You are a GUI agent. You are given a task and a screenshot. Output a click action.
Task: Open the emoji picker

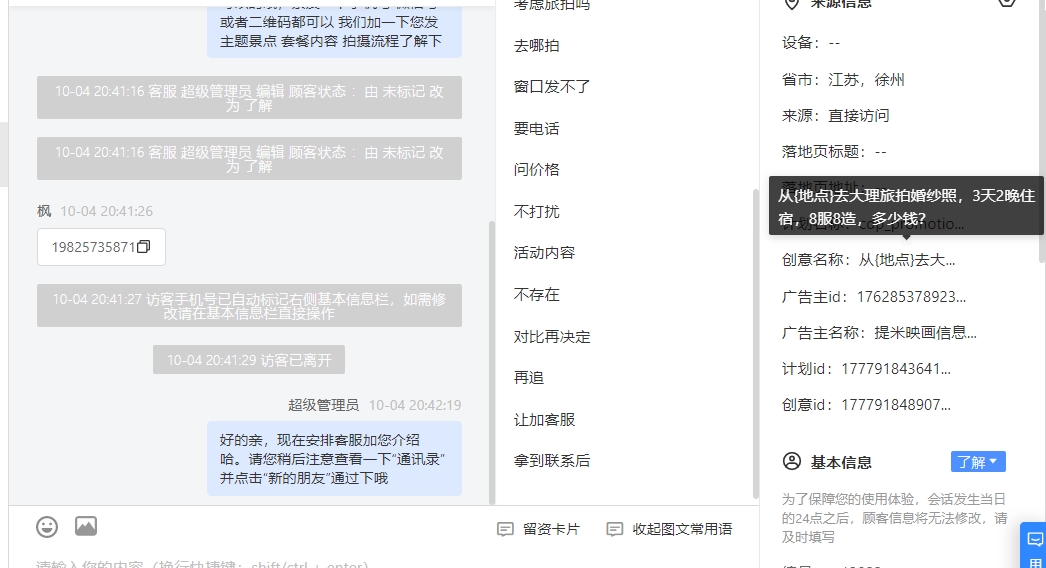[47, 527]
